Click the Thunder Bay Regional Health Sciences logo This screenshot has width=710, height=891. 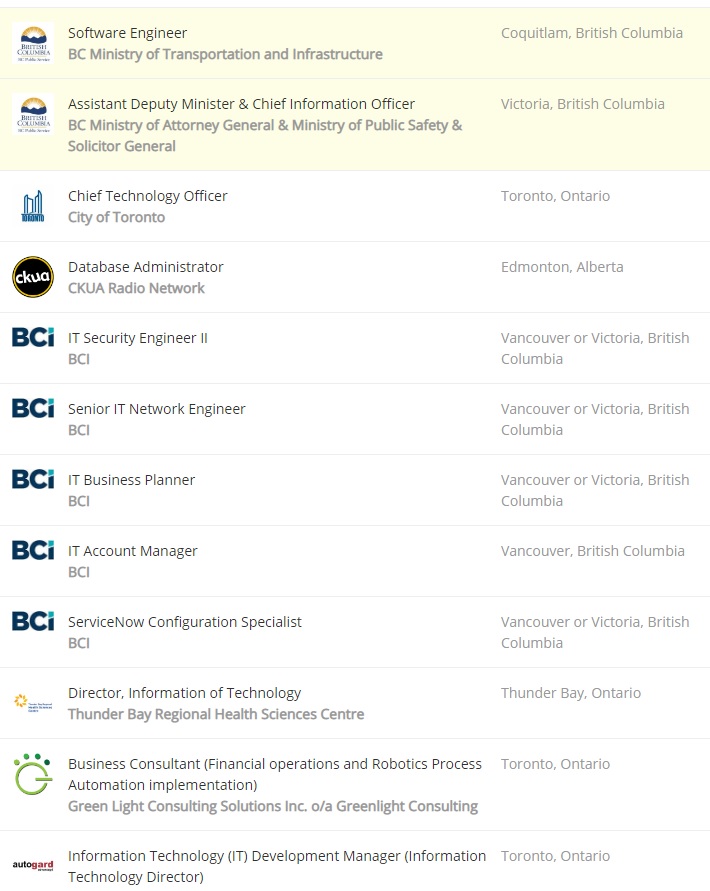pos(33,702)
